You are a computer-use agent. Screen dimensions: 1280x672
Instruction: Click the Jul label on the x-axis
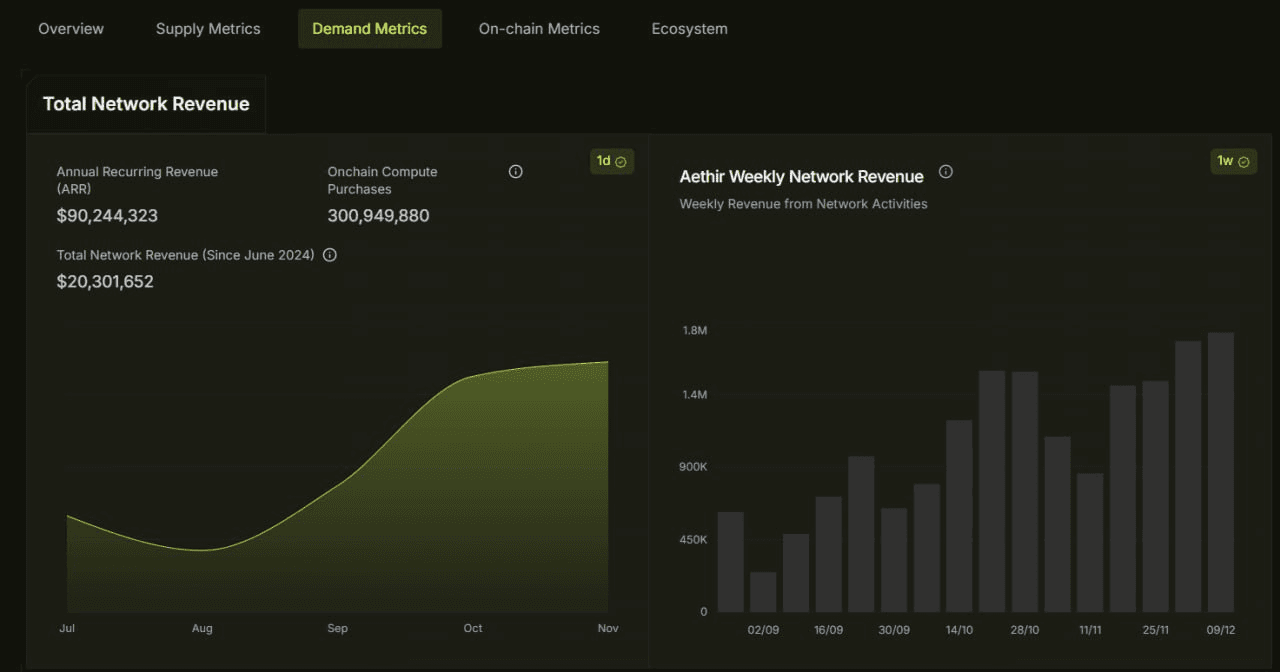point(67,628)
